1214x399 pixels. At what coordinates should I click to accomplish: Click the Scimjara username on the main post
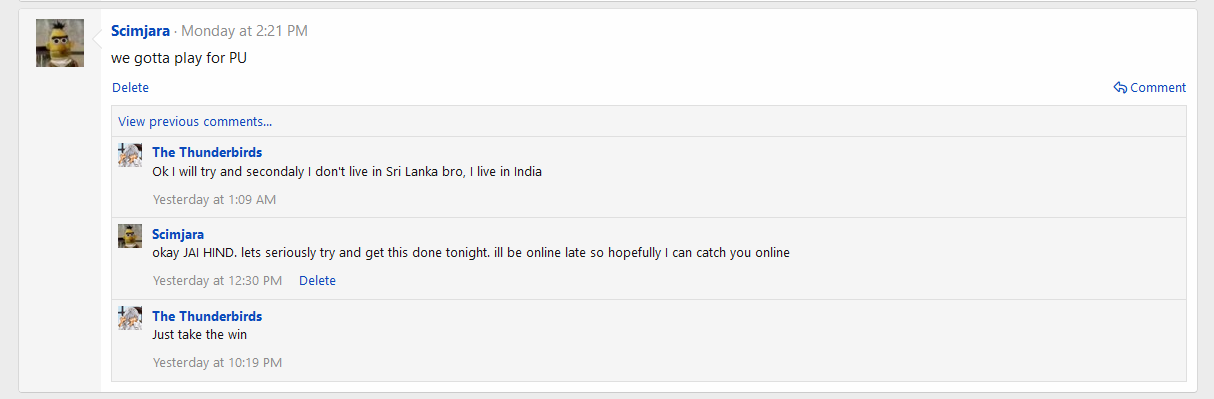coord(140,31)
